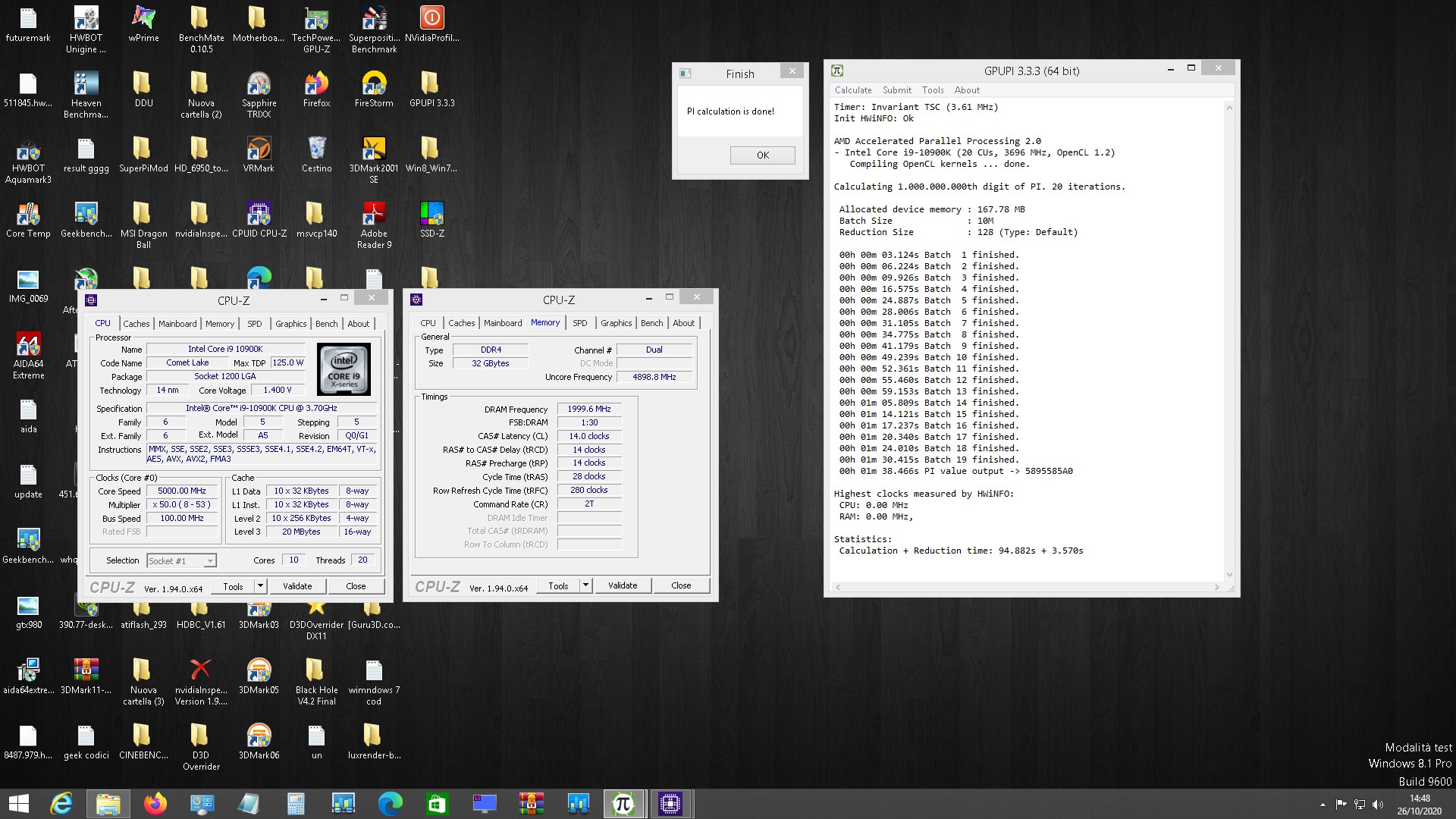Launch the 3DMark2001 SE desktop shortcut
Viewport: 1456px width, 819px height.
coord(374,160)
